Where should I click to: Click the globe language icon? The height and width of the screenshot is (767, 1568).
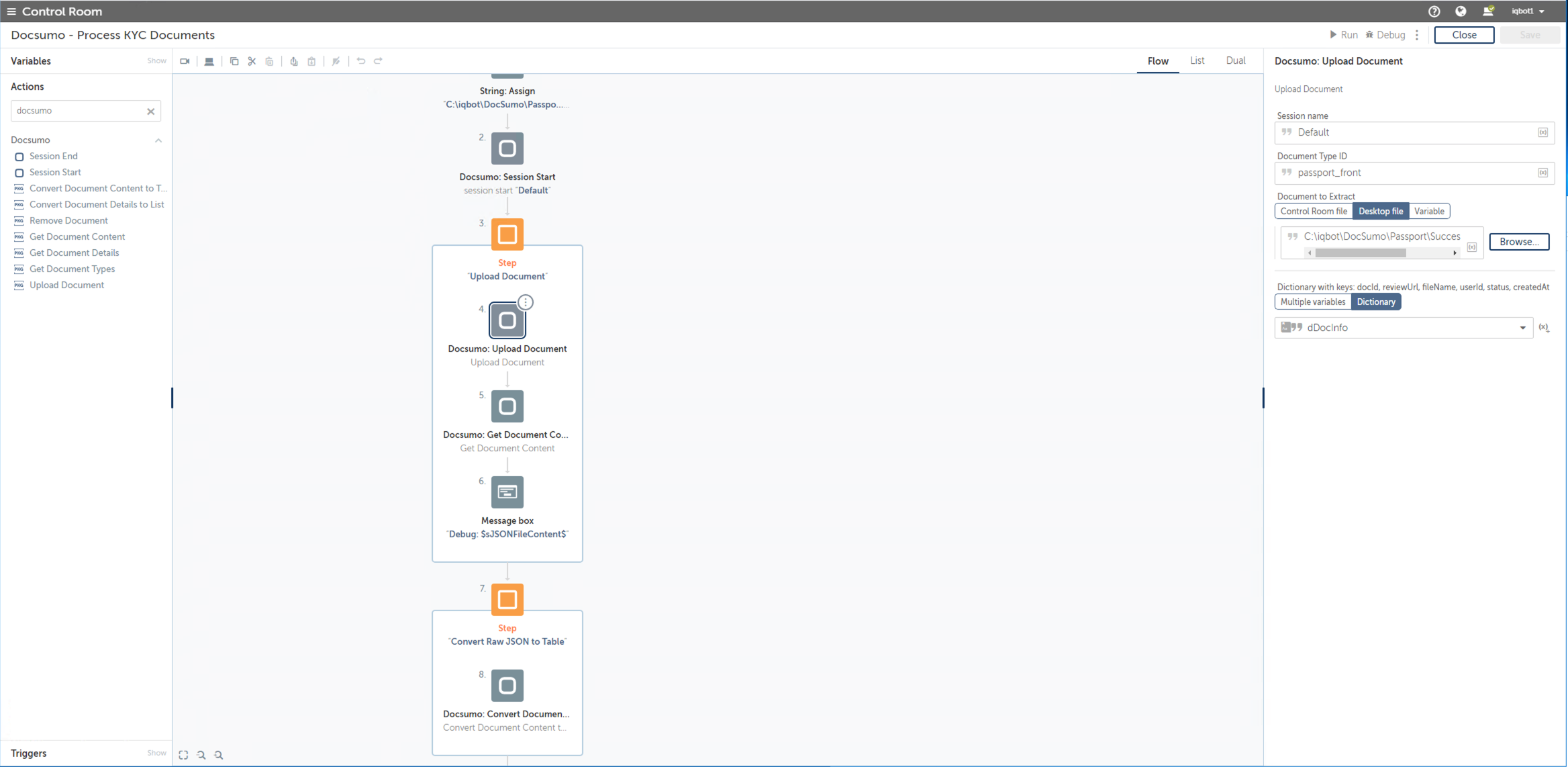pos(1461,11)
